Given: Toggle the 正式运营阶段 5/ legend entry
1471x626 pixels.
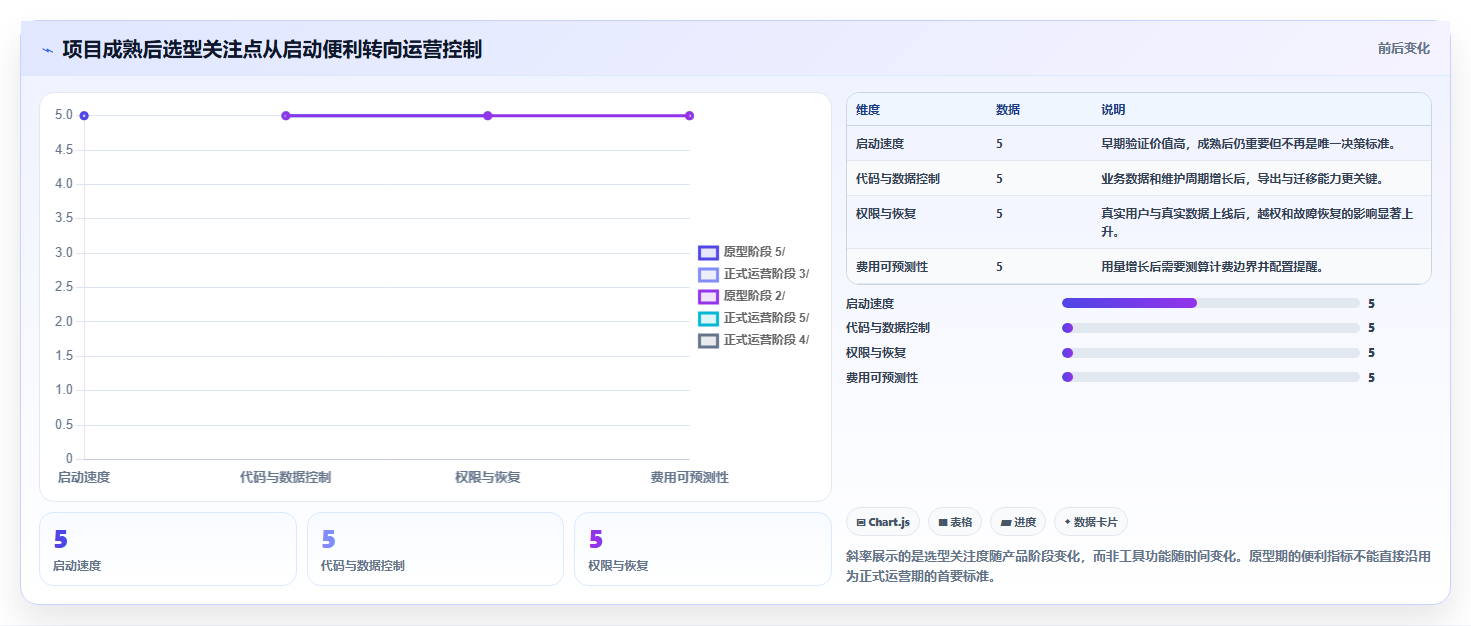Looking at the screenshot, I should coord(753,318).
